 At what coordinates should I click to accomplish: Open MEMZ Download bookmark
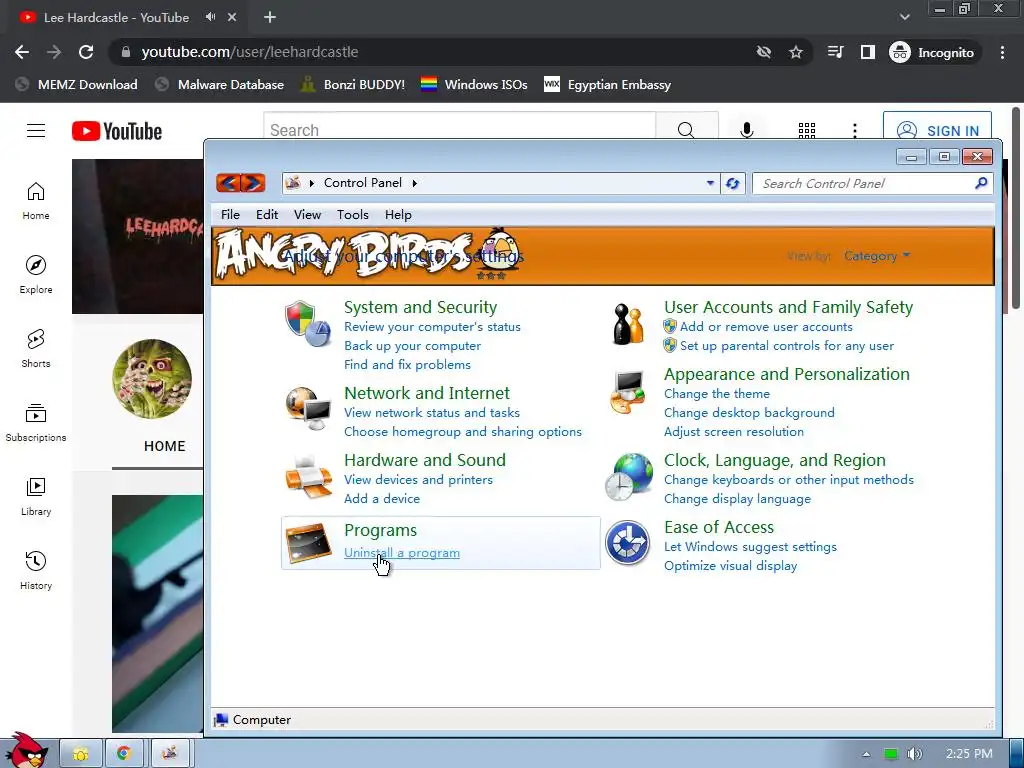76,85
